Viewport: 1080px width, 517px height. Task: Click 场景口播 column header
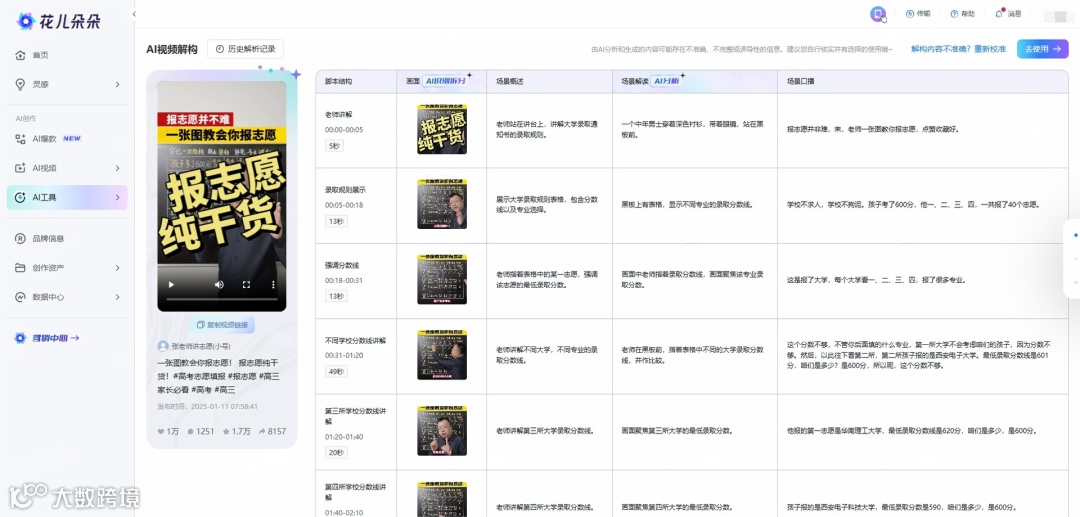click(x=800, y=81)
